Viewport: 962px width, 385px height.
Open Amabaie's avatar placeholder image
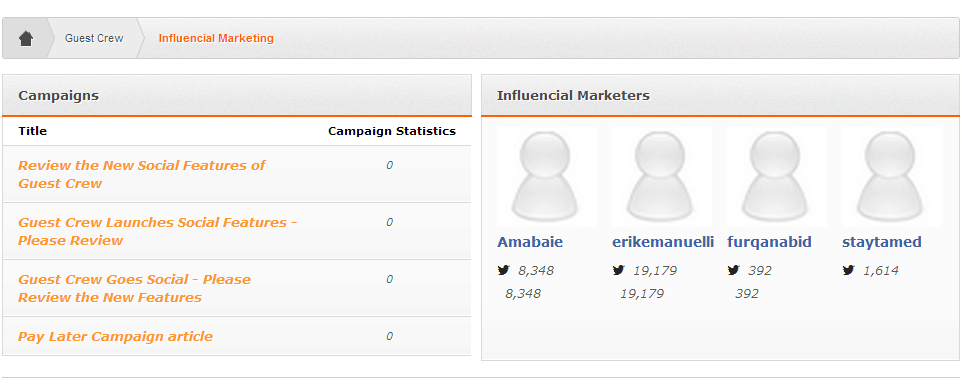click(x=547, y=177)
